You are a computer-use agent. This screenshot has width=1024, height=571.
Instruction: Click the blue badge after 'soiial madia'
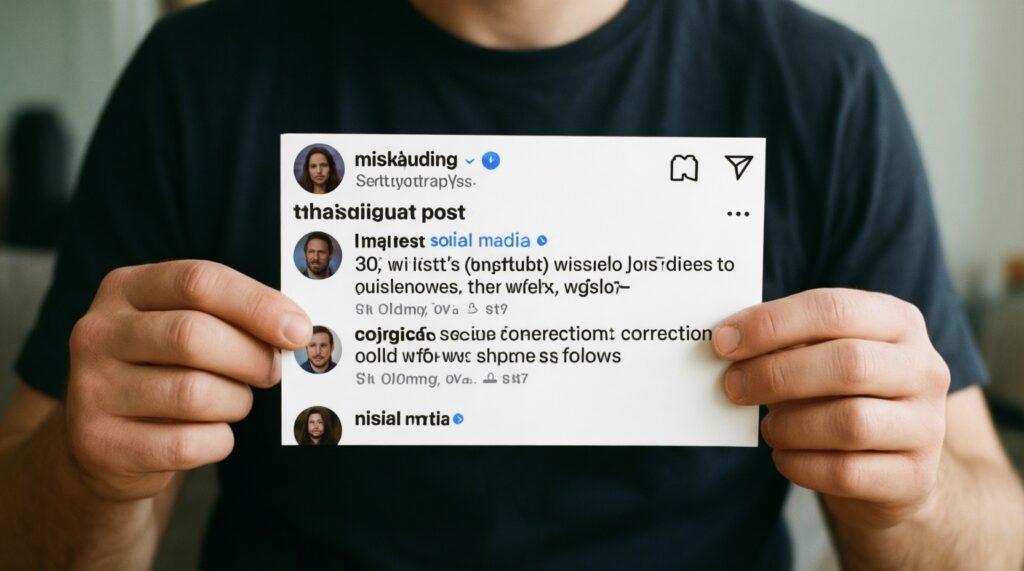click(x=541, y=241)
